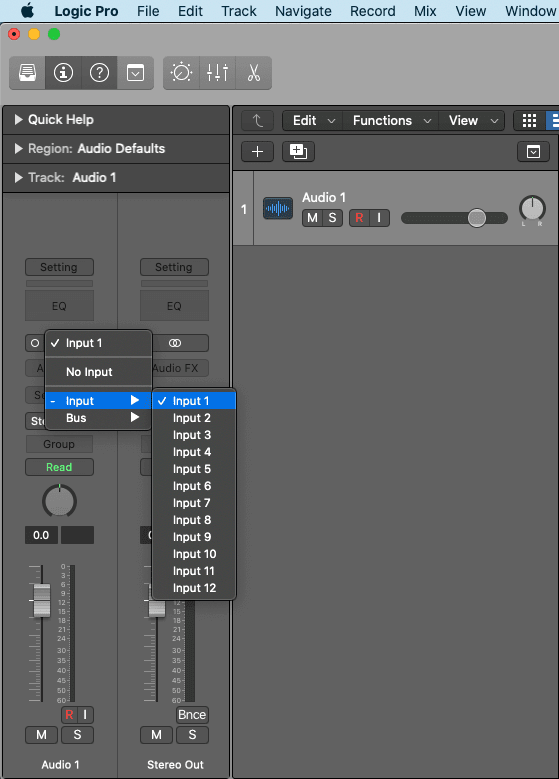
Task: Click the Read automation button
Action: tap(59, 467)
